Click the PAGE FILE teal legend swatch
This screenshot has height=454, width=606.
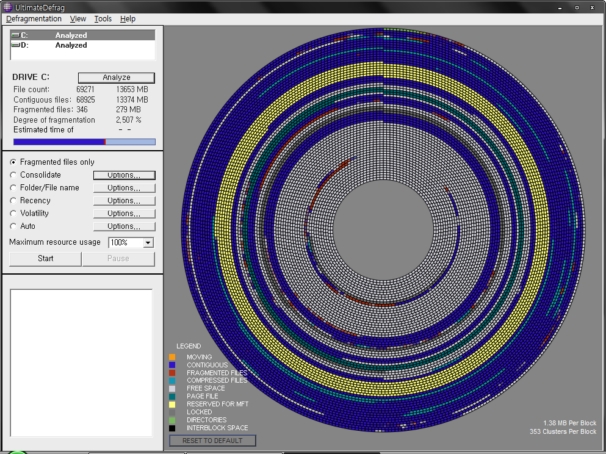pos(172,396)
